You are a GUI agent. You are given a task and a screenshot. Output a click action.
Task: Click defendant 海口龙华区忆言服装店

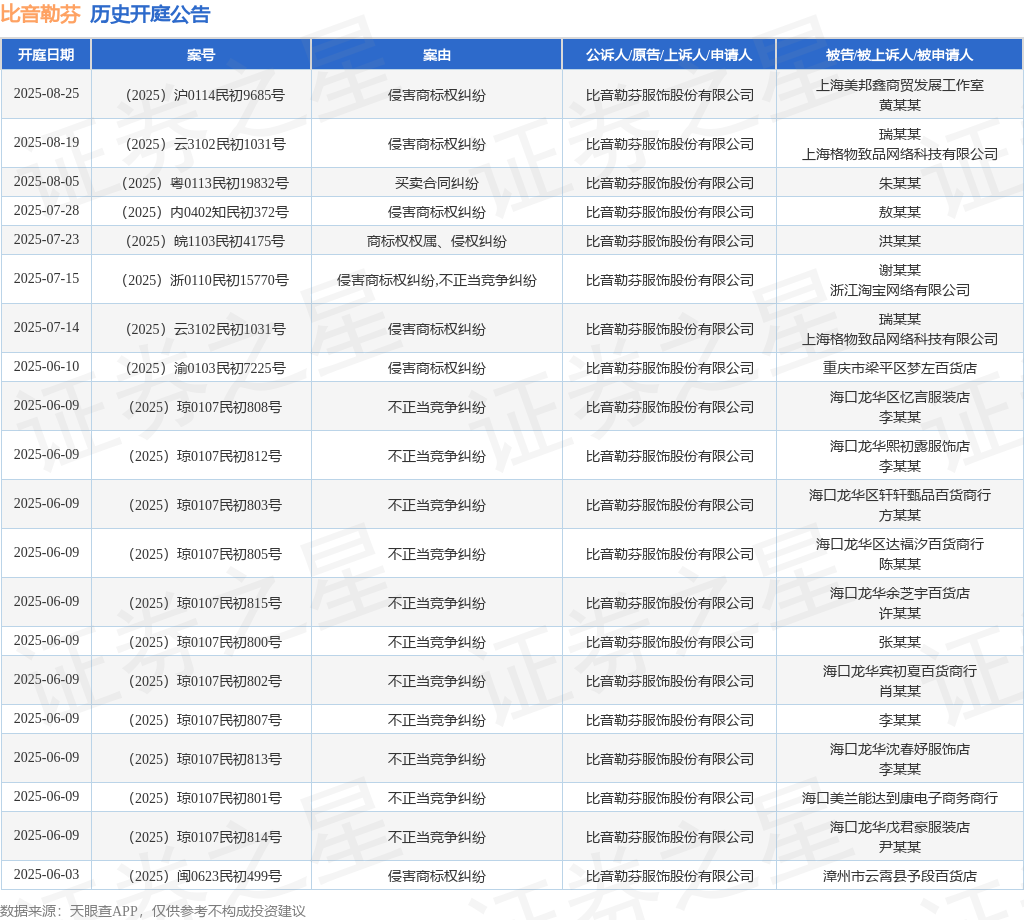point(900,398)
